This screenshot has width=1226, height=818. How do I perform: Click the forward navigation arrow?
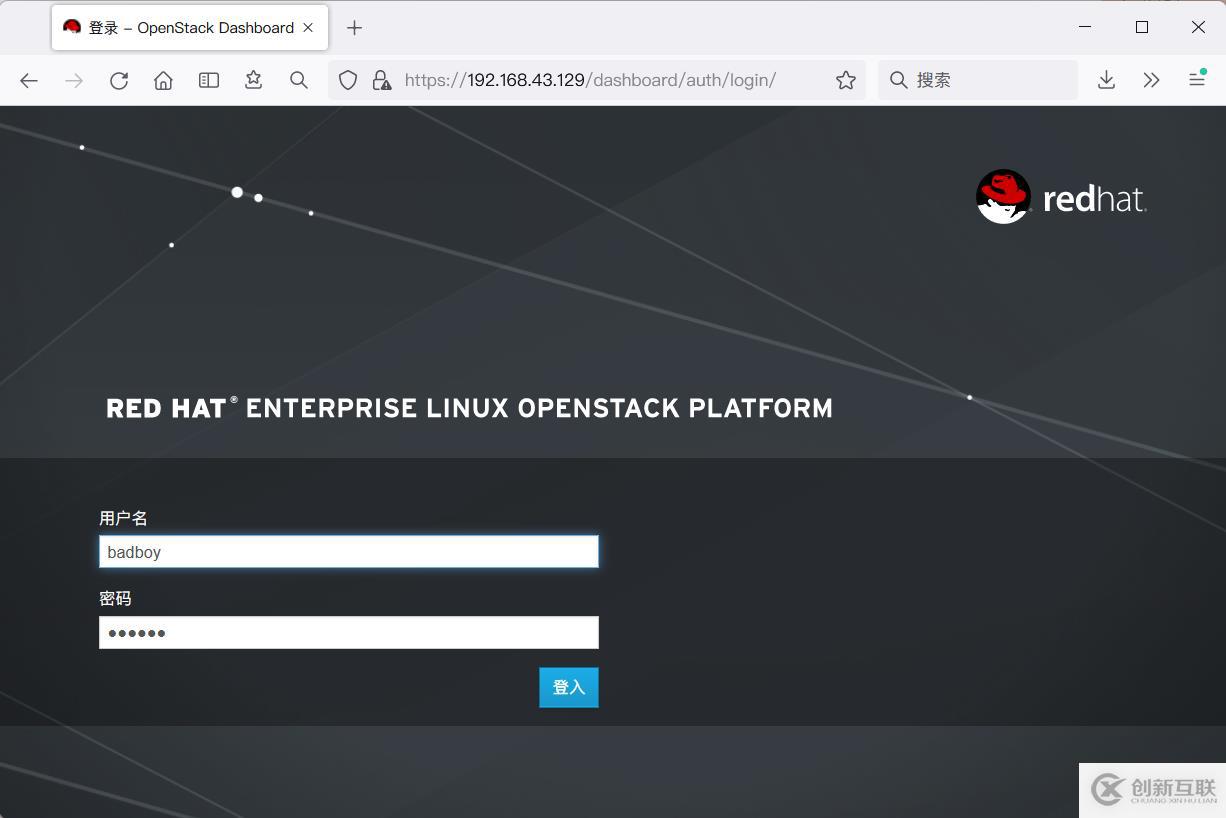tap(74, 80)
